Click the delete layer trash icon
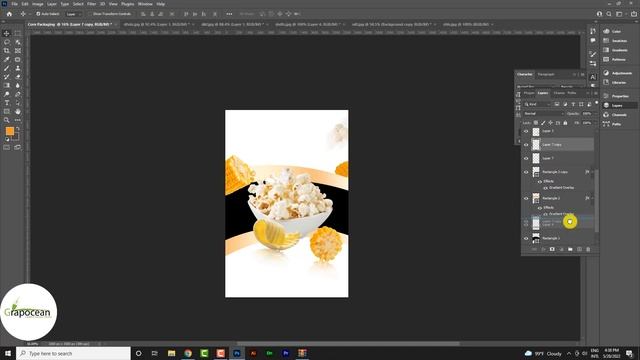 click(588, 249)
